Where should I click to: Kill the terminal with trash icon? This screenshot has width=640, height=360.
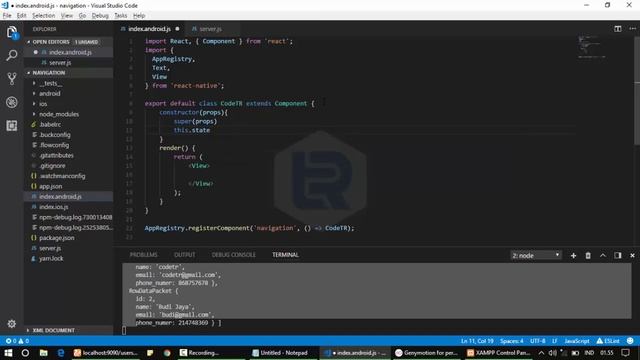(x=588, y=256)
